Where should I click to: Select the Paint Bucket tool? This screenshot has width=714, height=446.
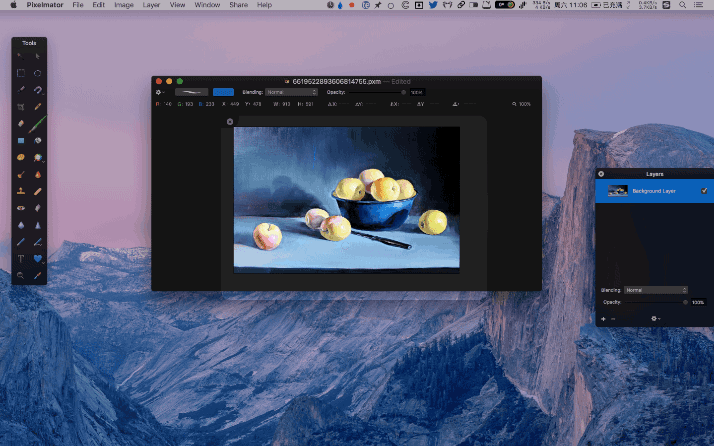tap(37, 141)
